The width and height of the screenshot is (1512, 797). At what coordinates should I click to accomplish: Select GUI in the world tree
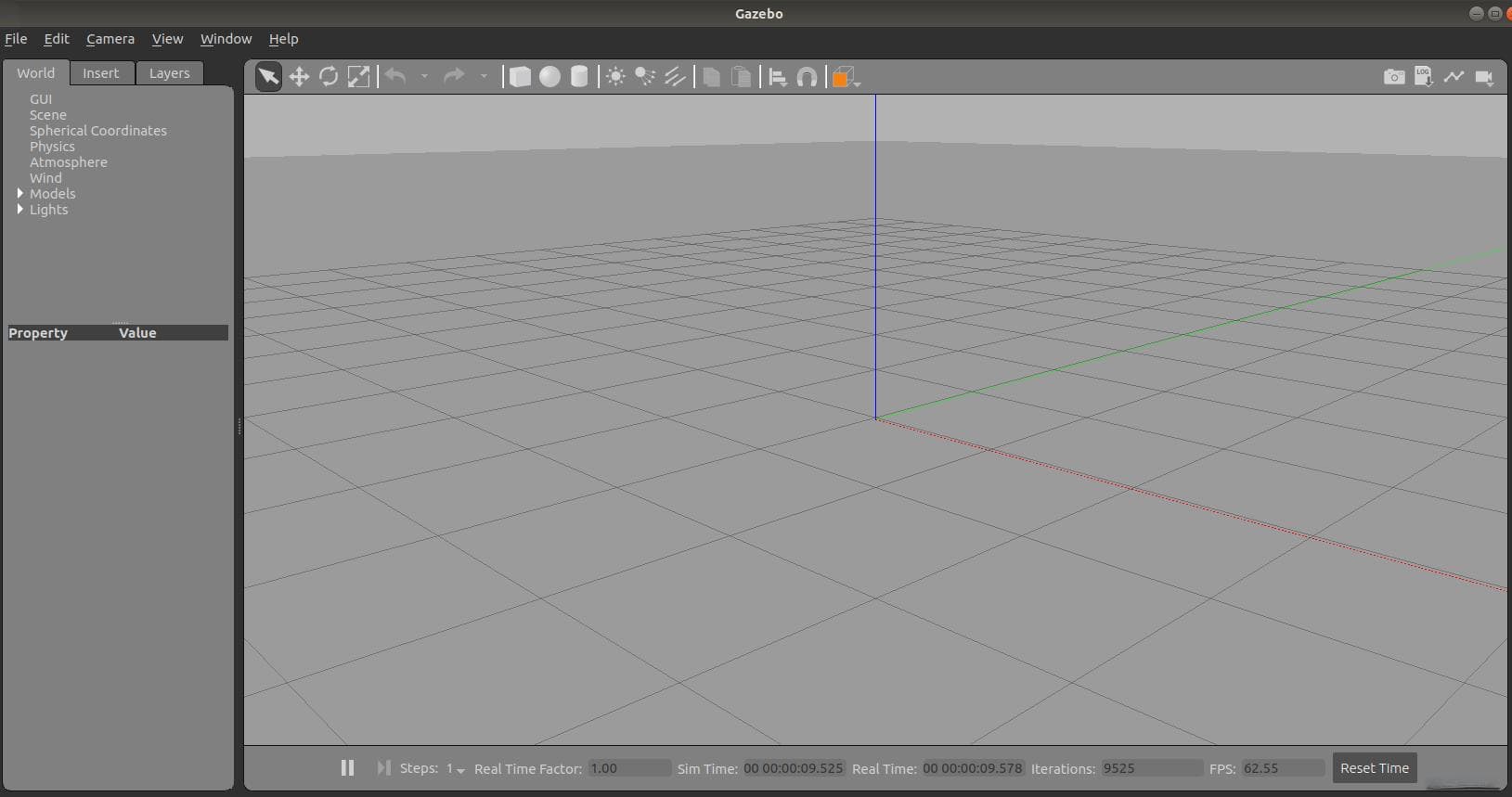[41, 99]
